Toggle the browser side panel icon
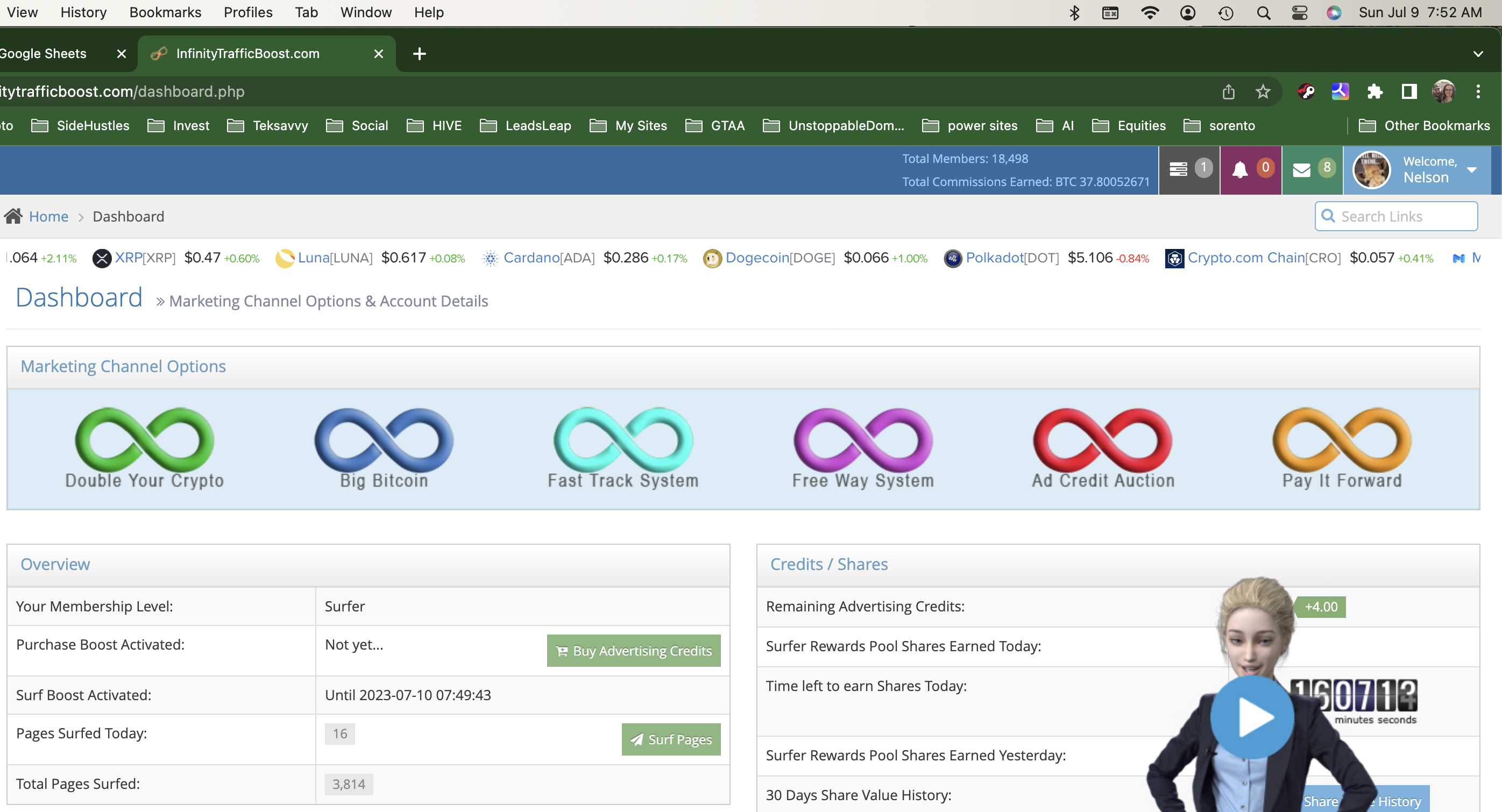The width and height of the screenshot is (1502, 812). (1409, 91)
